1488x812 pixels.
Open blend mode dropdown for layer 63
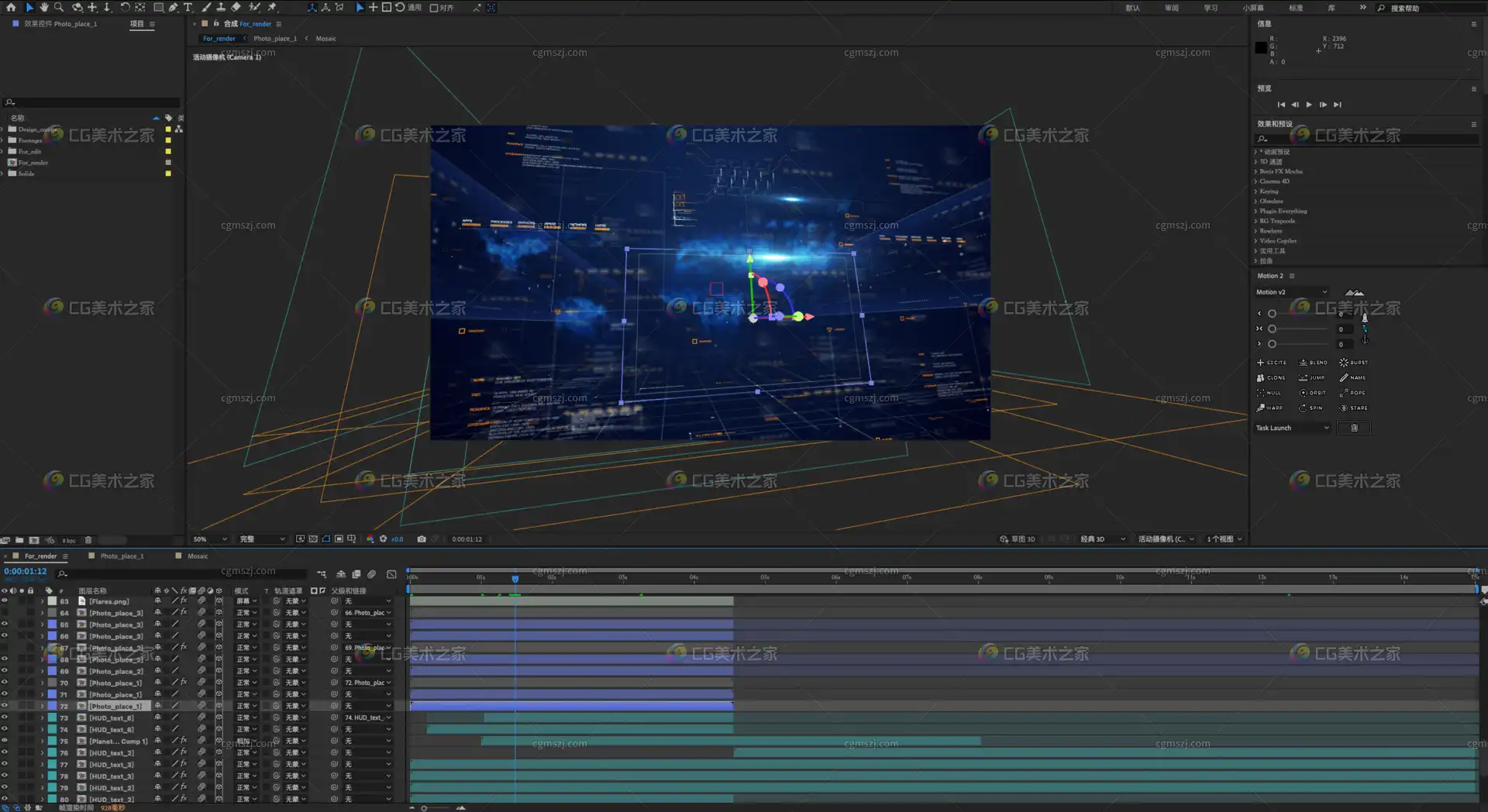coord(246,601)
